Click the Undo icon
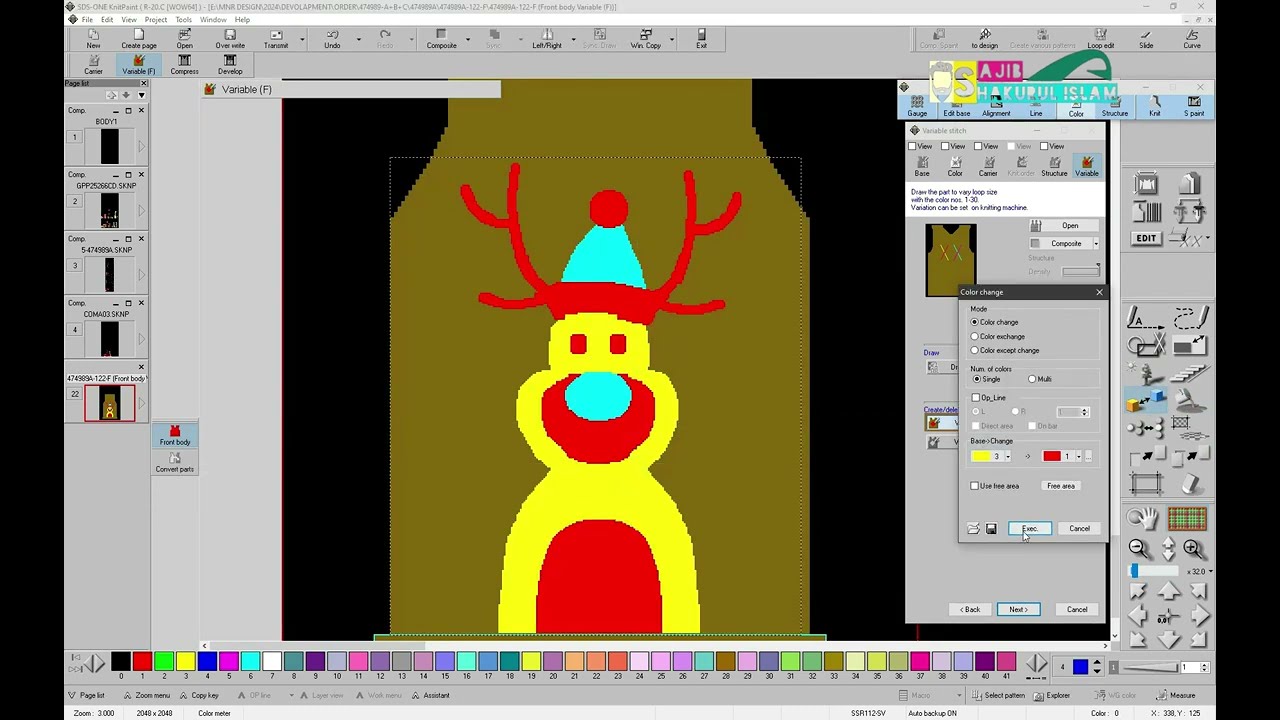1280x720 pixels. click(332, 39)
